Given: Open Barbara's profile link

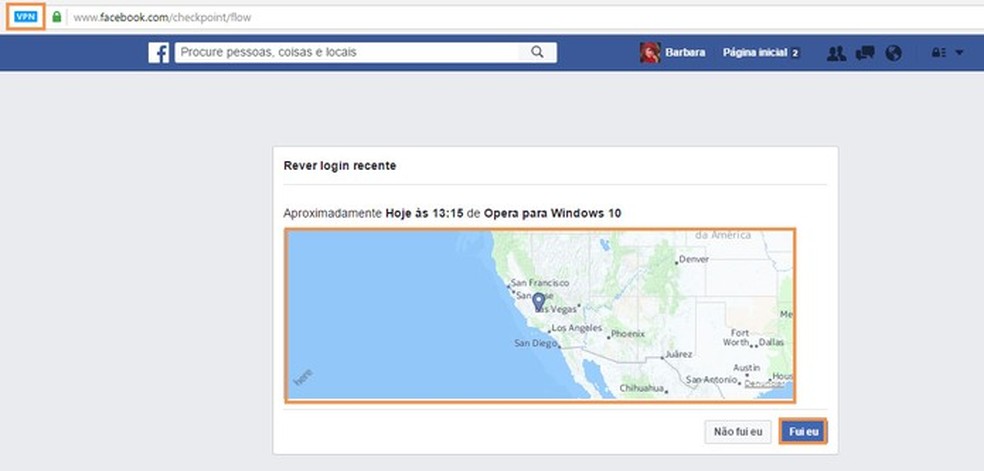Looking at the screenshot, I should (x=685, y=53).
